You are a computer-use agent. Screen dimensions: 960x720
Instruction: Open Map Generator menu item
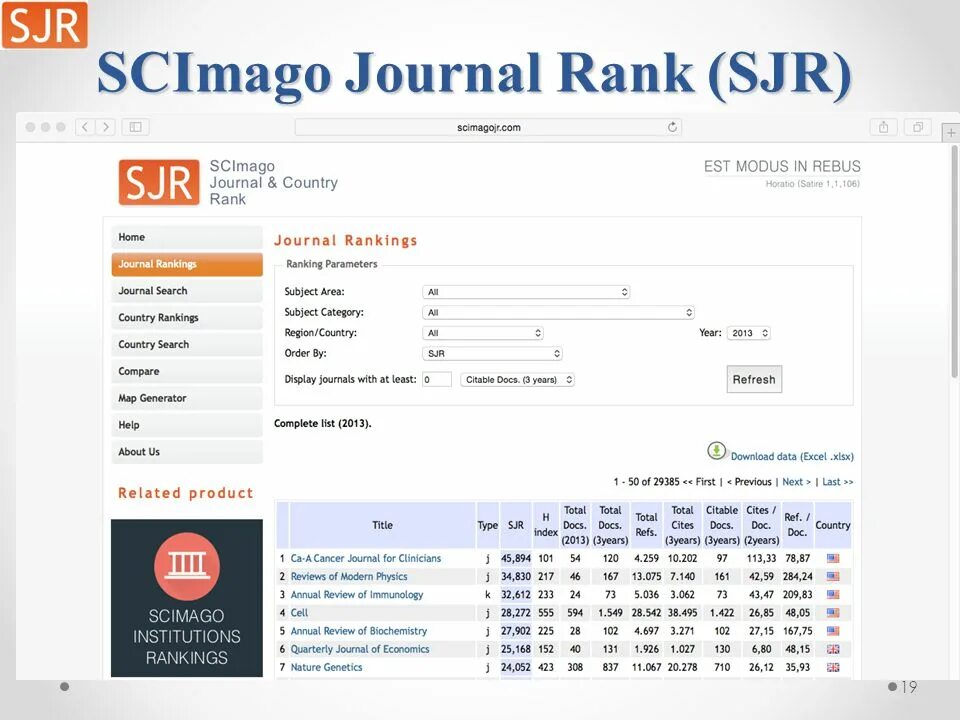(187, 398)
